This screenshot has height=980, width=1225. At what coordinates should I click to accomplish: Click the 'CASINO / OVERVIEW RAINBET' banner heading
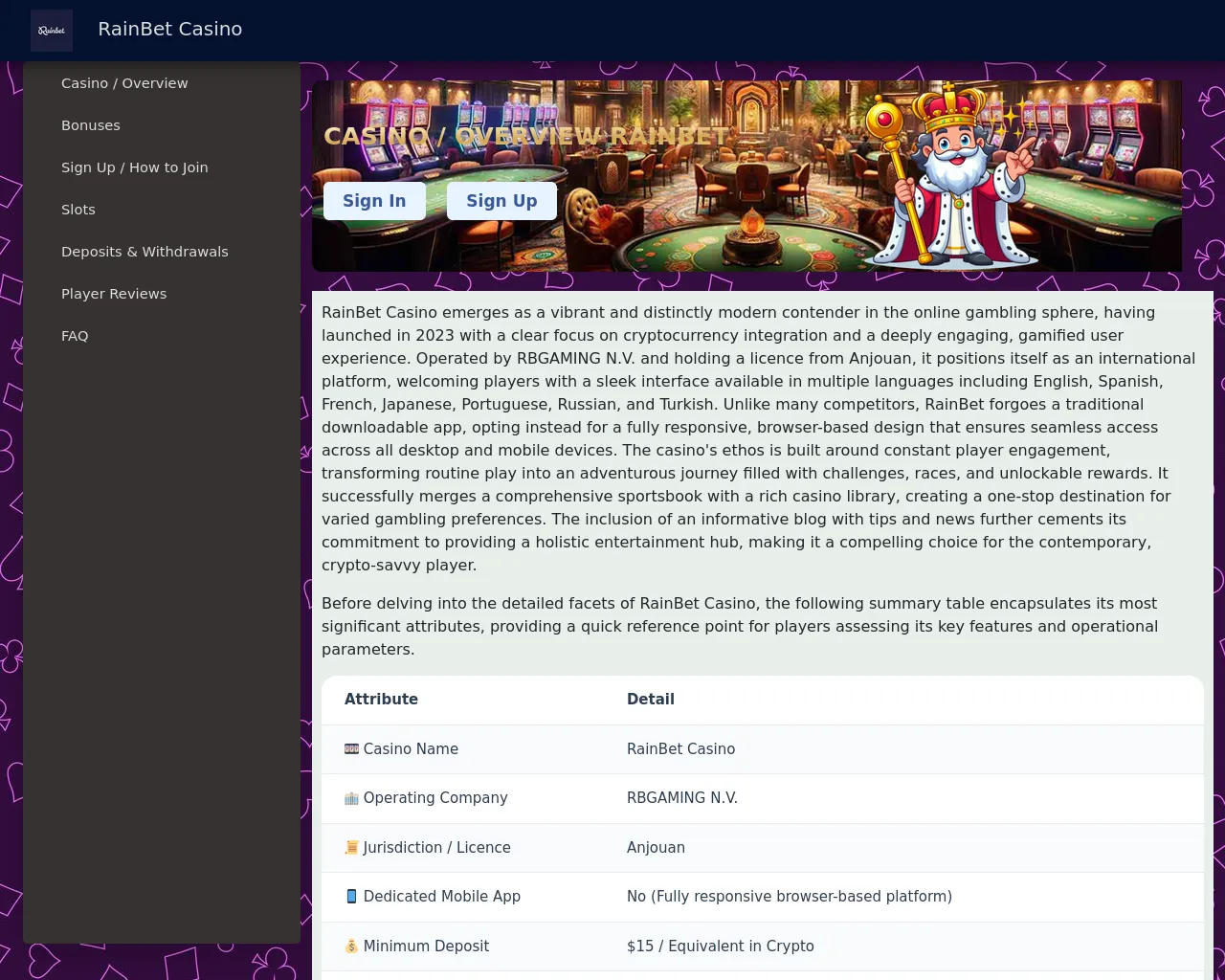pos(526,137)
